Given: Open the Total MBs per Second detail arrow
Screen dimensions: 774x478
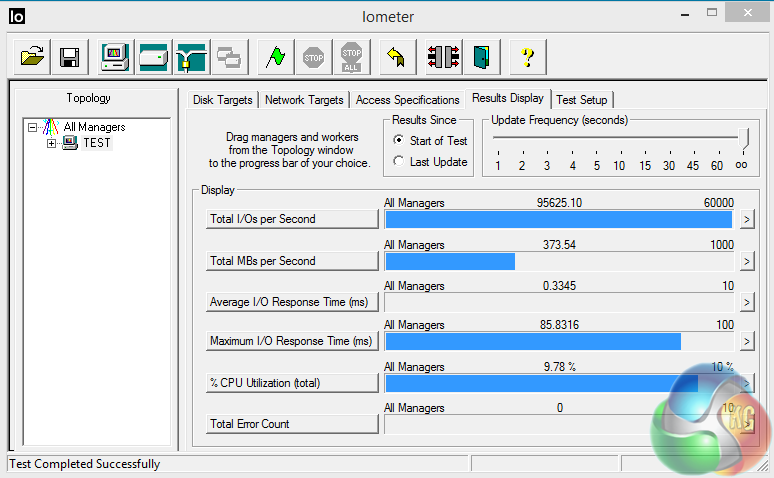Looking at the screenshot, I should [x=747, y=261].
